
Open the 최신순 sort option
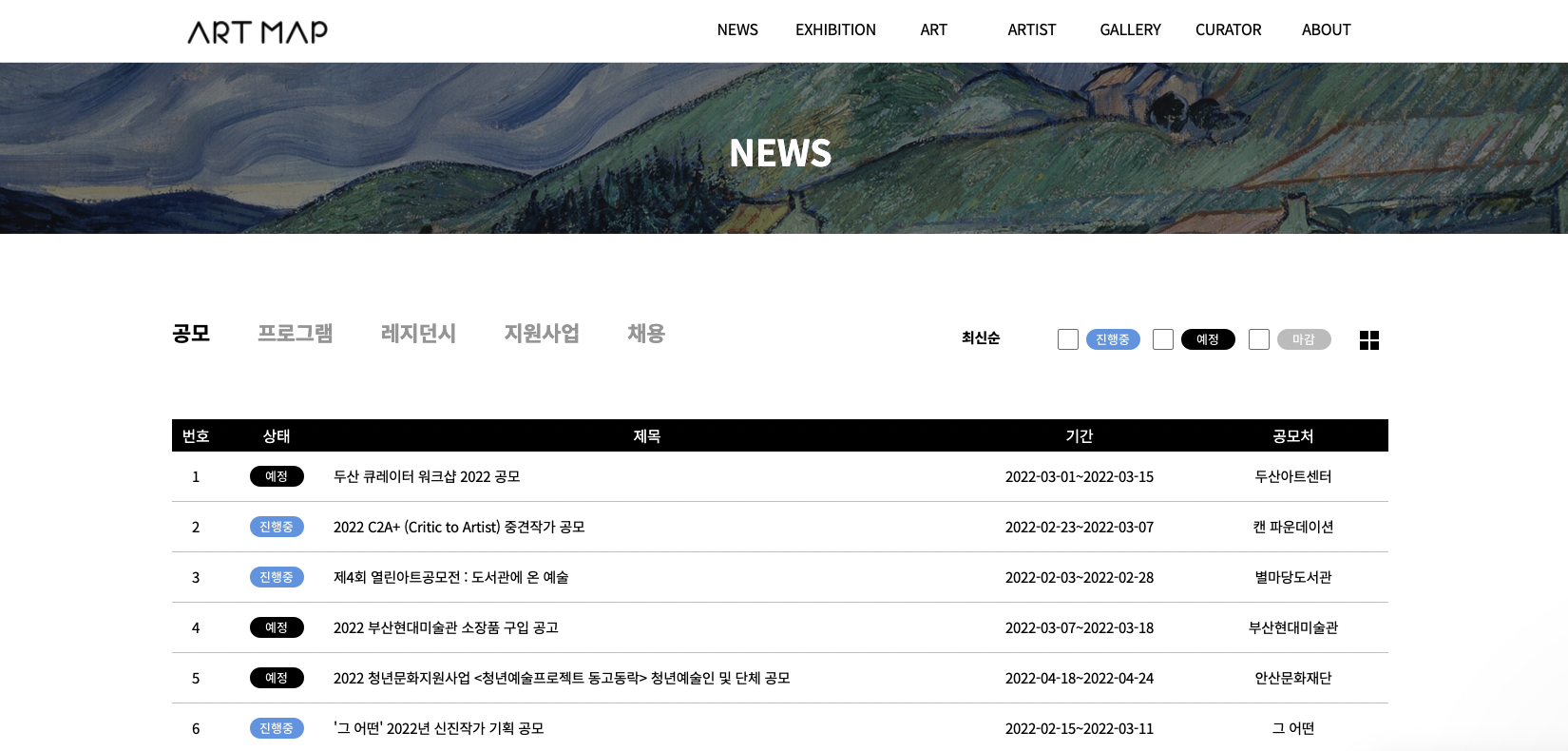981,337
